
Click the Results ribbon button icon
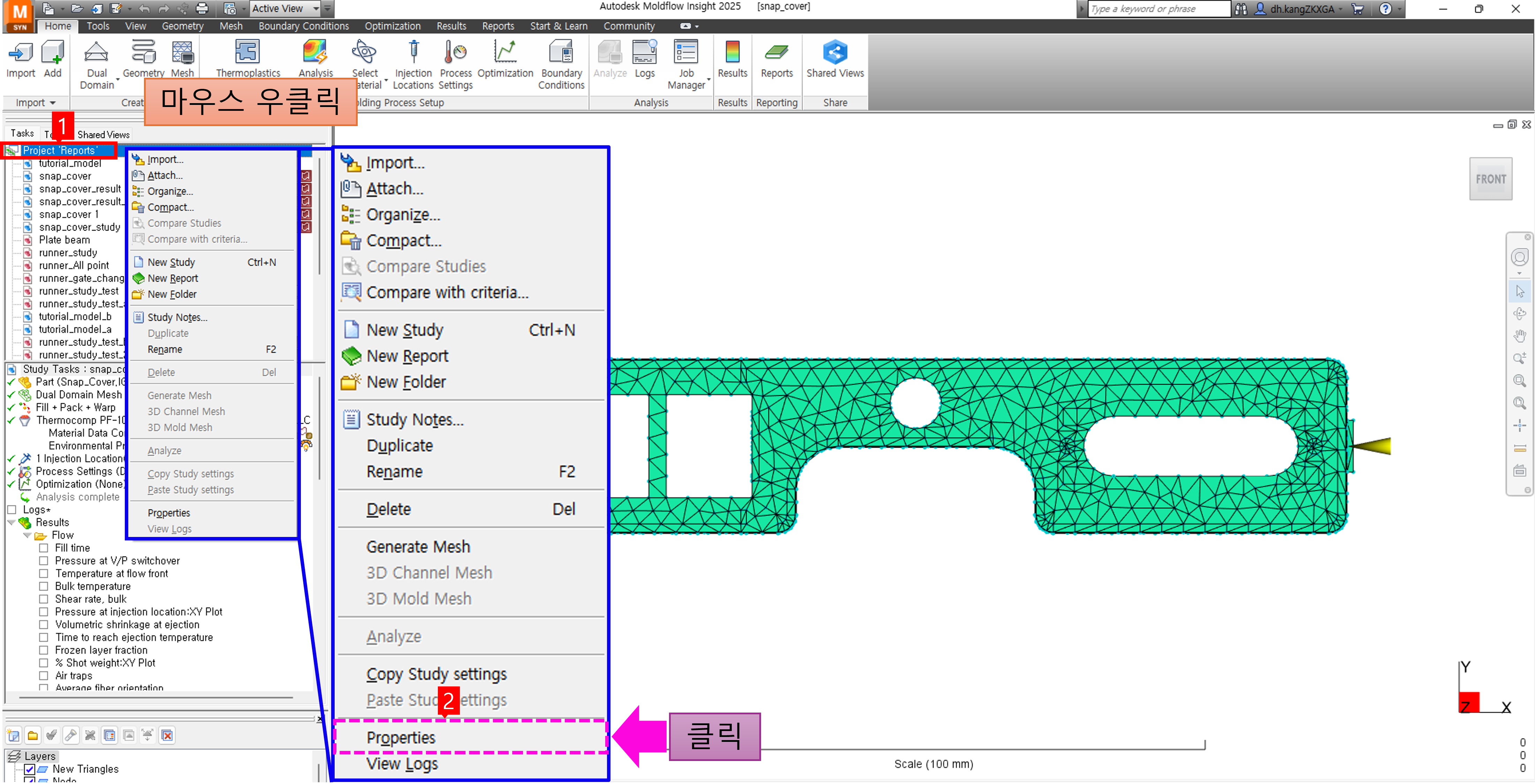point(732,52)
